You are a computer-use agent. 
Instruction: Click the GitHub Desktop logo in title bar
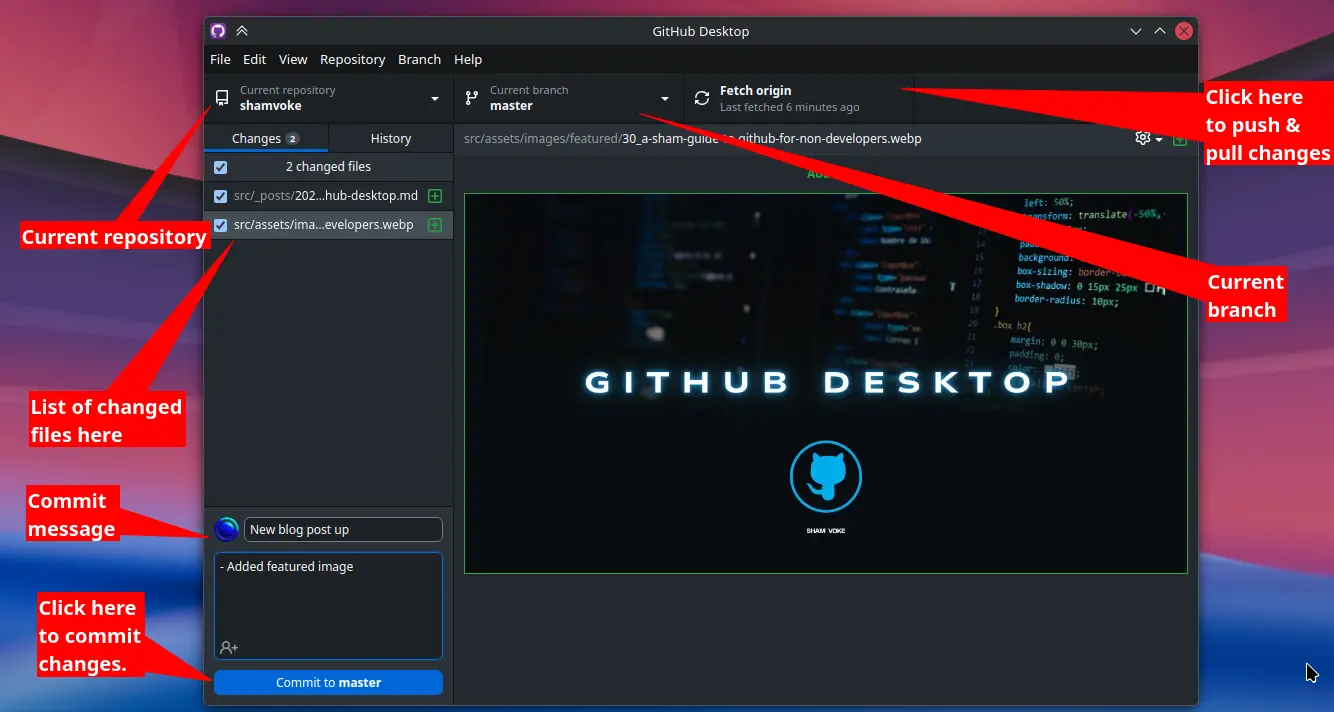click(x=218, y=31)
